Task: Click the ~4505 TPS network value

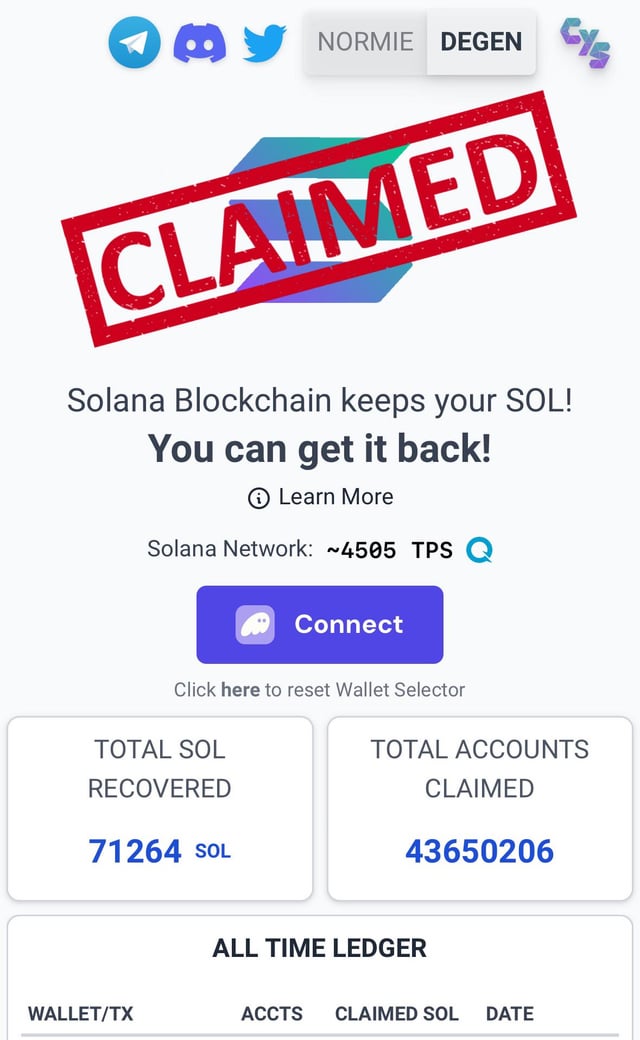Action: (389, 550)
